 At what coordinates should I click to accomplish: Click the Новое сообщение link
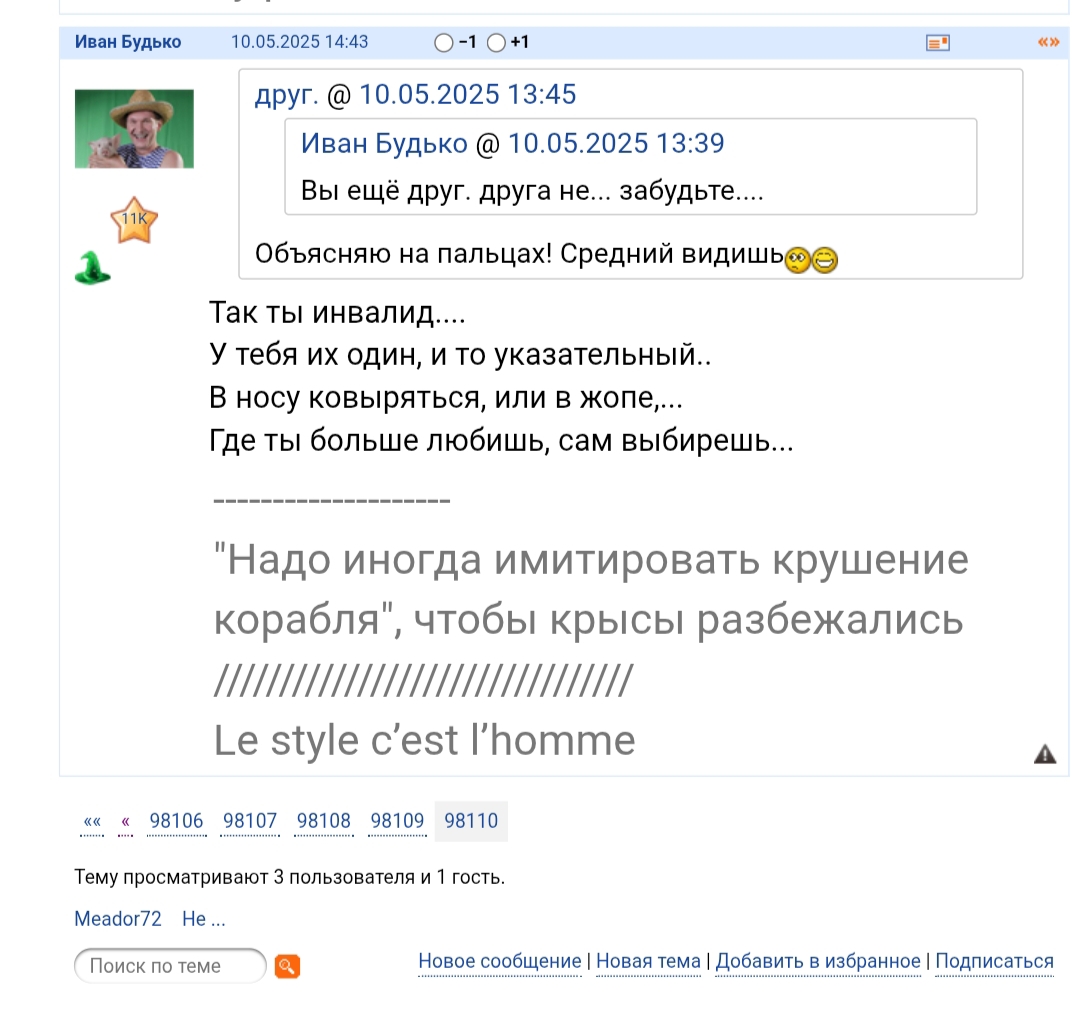click(500, 961)
